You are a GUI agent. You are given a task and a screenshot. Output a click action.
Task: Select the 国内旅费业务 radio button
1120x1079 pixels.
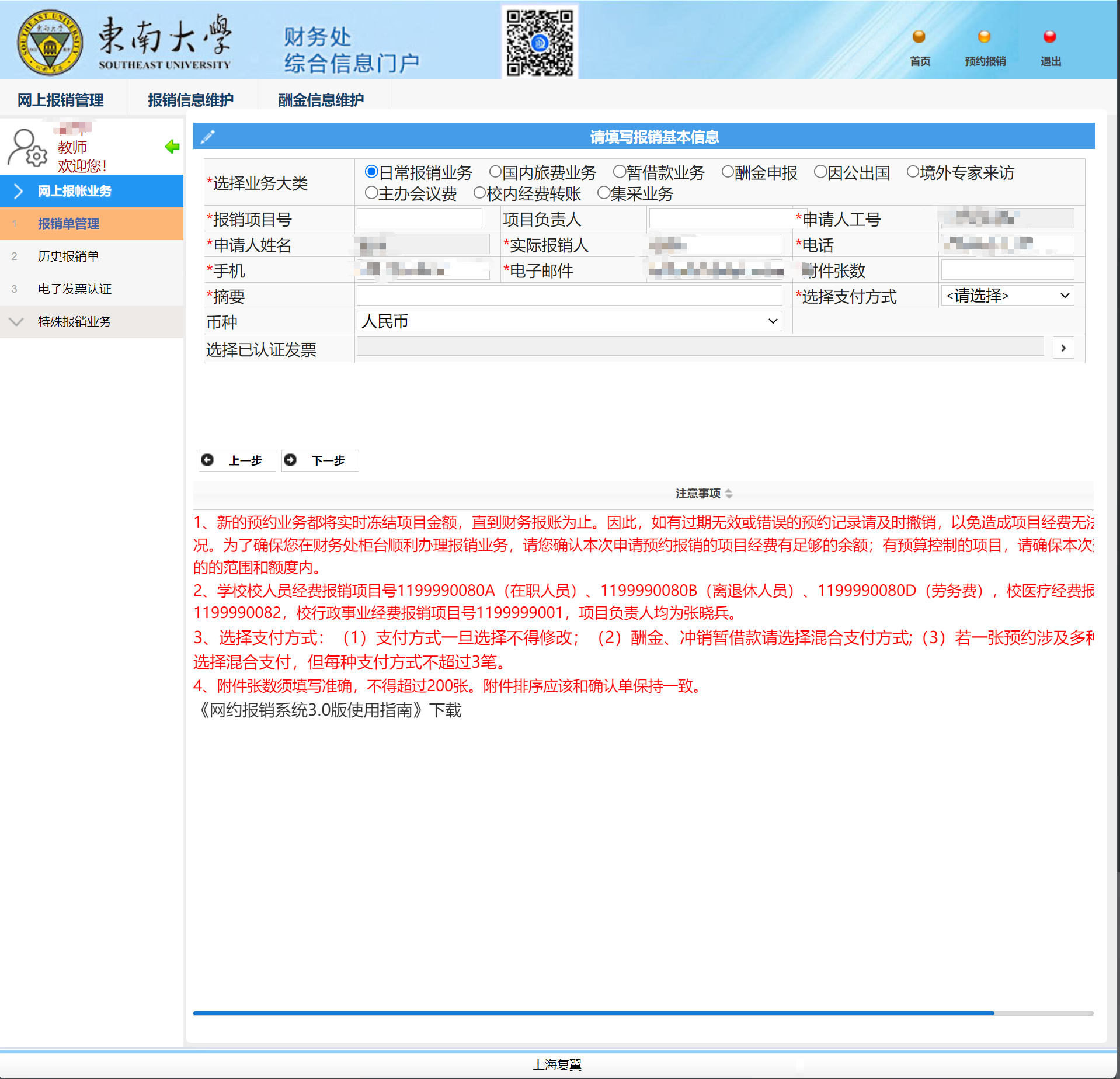point(495,172)
